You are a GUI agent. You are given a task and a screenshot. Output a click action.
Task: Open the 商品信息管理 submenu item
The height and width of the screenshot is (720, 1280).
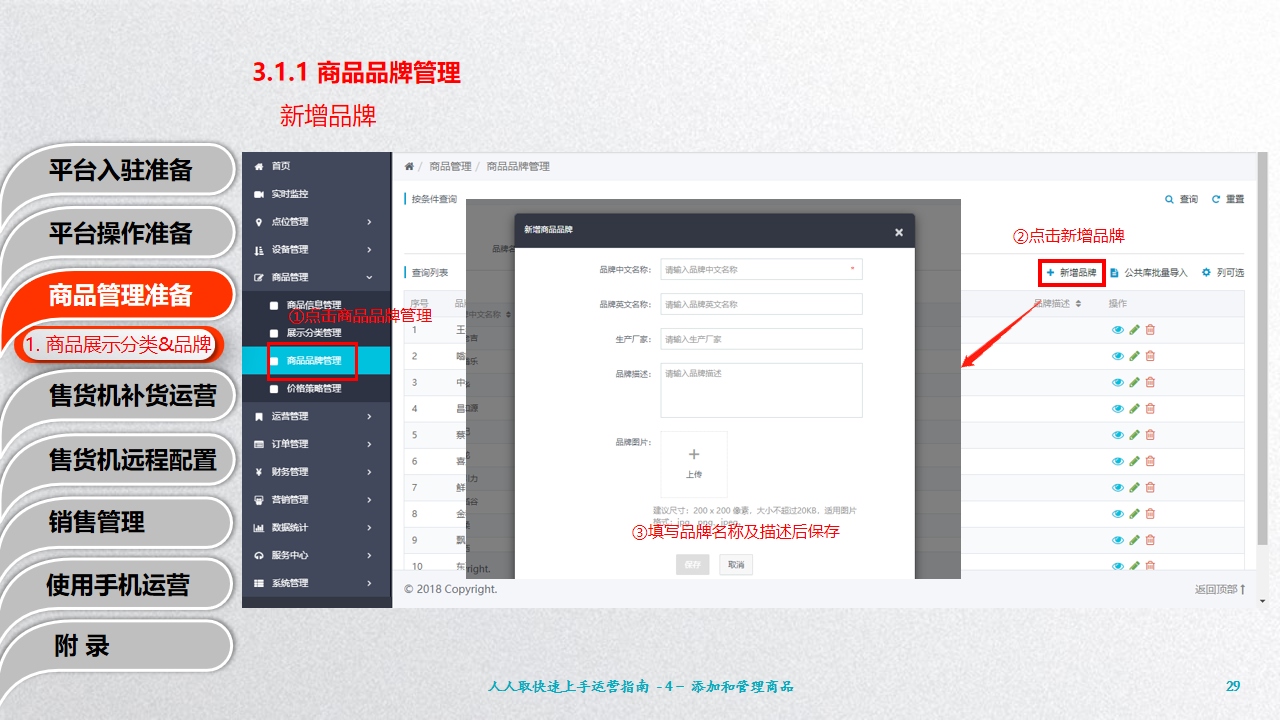[316, 305]
